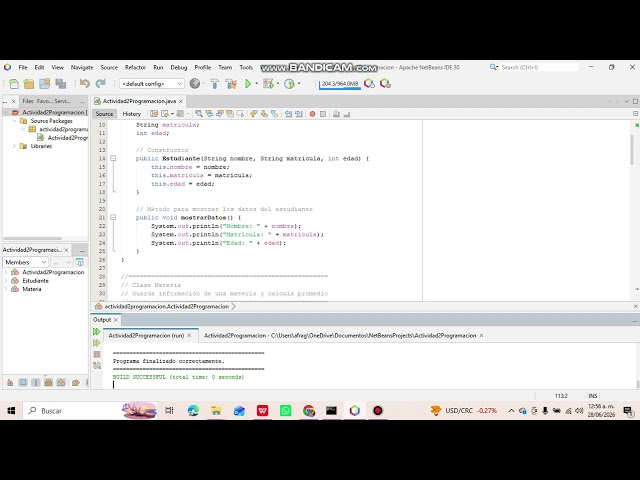
Task: Shift line left icon in editor toolbar
Action: coord(288,114)
